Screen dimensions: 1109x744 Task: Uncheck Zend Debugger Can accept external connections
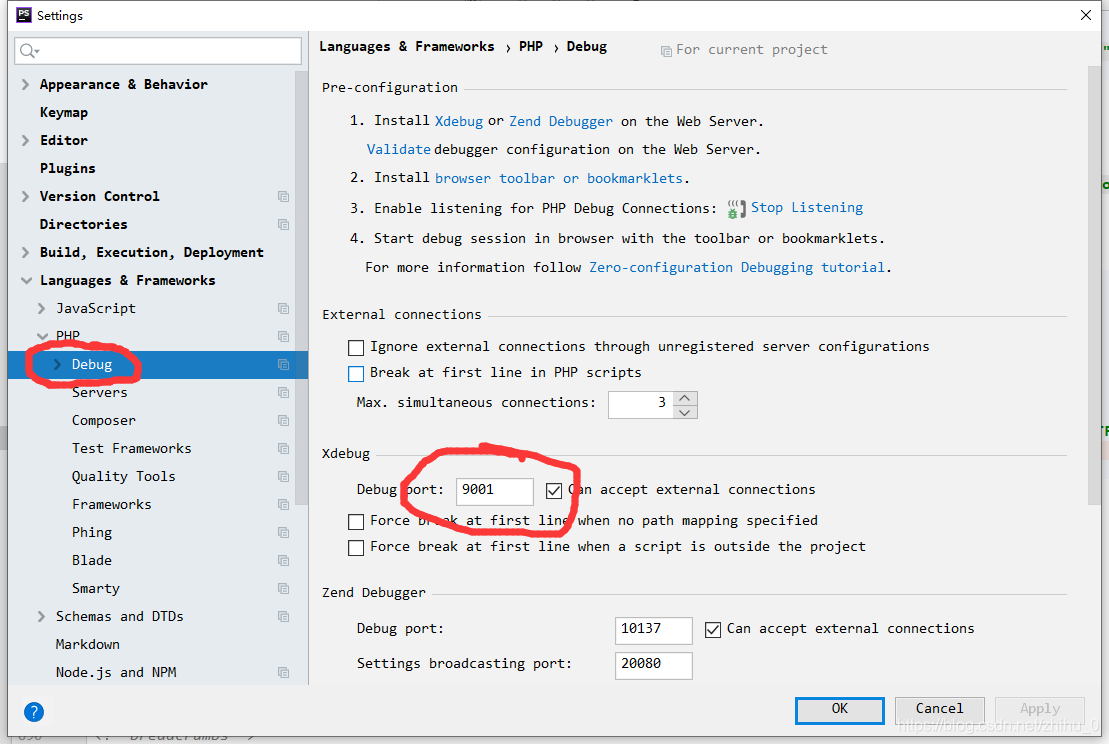tap(713, 629)
